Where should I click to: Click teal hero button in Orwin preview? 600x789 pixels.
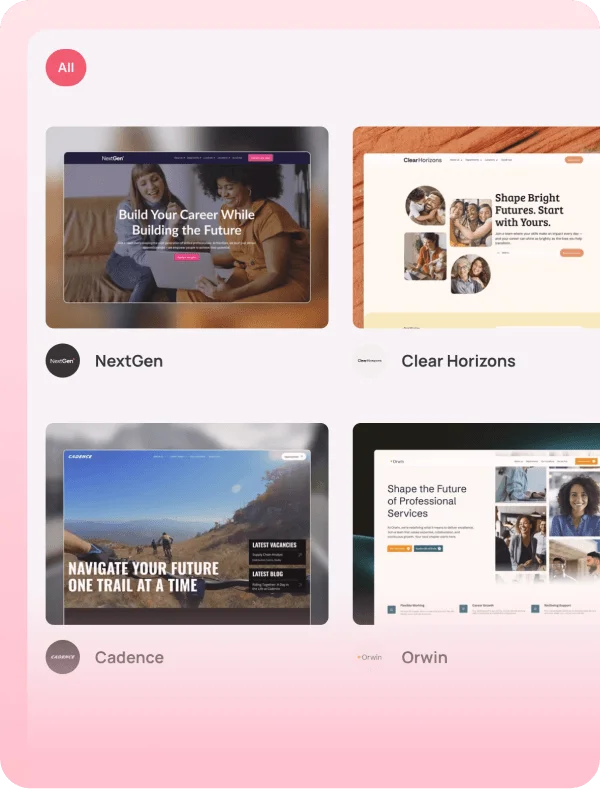[x=427, y=548]
